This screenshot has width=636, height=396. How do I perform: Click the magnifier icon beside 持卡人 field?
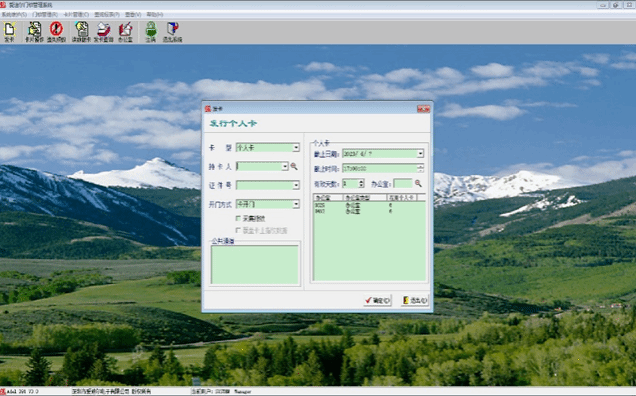click(294, 166)
